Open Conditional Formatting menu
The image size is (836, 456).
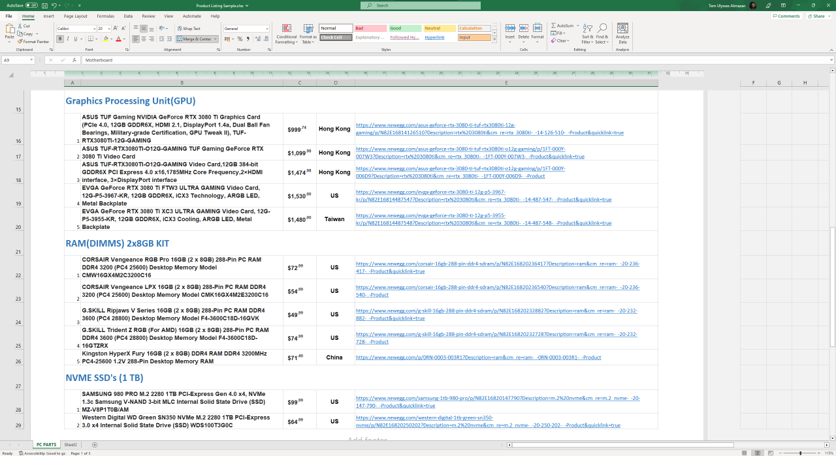tap(286, 34)
